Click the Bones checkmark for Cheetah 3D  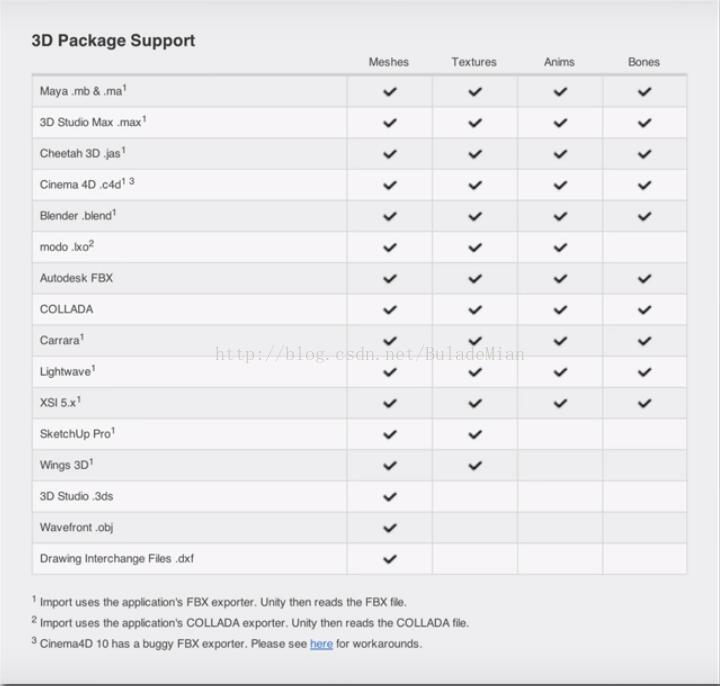[644, 154]
